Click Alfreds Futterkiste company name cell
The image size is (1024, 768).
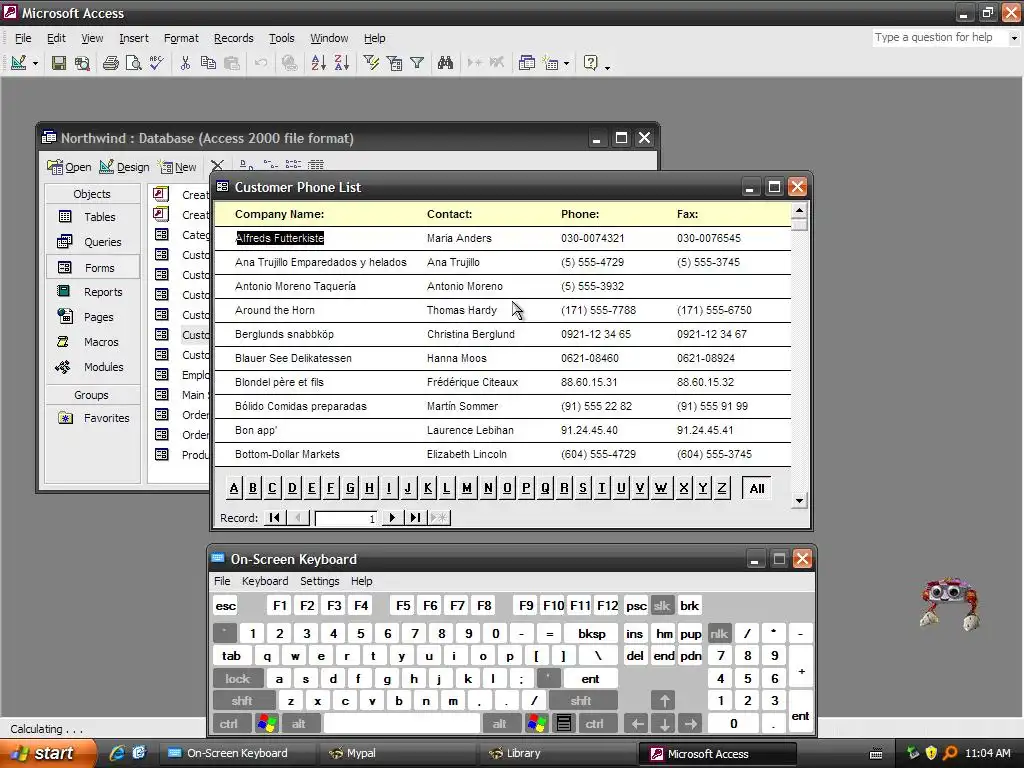coord(280,238)
